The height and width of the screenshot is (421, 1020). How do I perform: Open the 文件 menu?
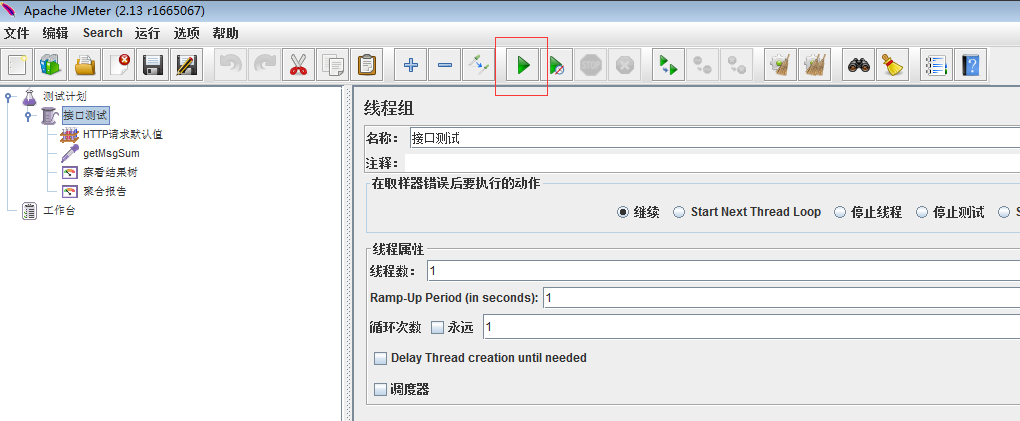[16, 33]
